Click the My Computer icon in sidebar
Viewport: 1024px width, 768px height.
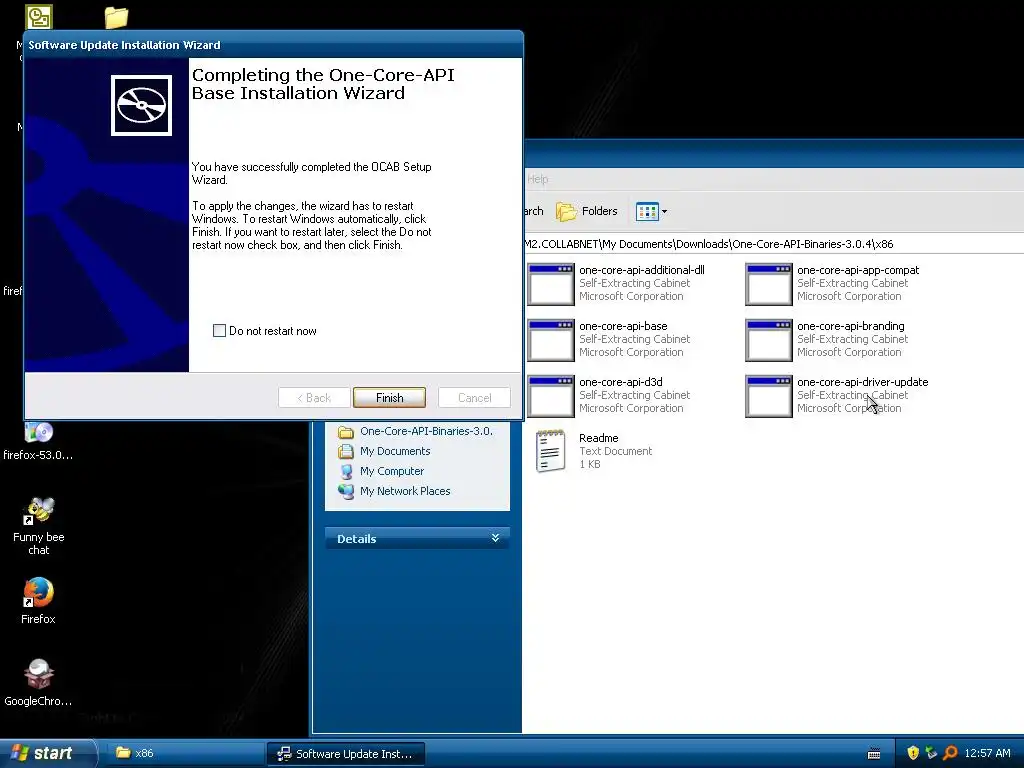tap(346, 472)
